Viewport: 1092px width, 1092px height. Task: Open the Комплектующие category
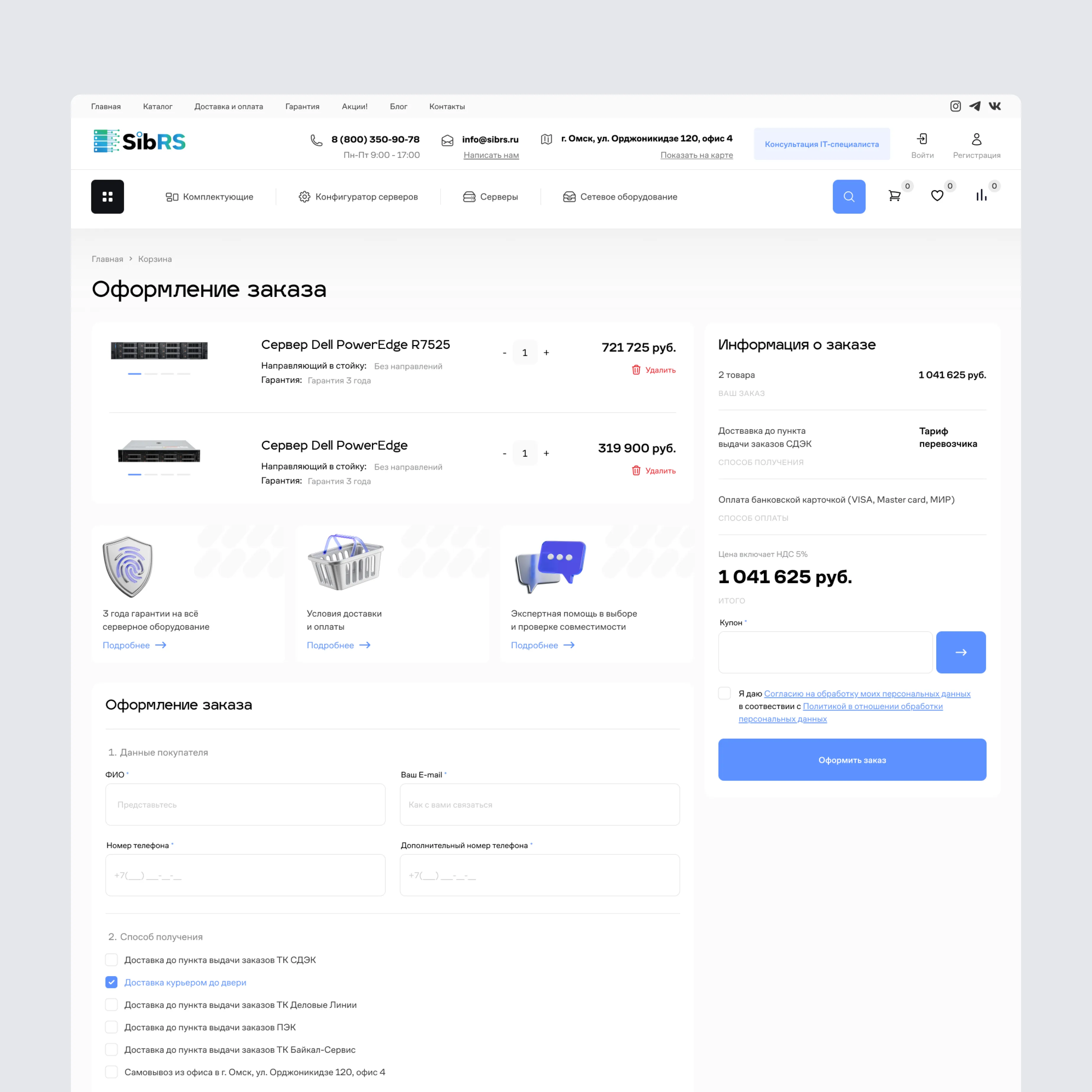tap(209, 197)
